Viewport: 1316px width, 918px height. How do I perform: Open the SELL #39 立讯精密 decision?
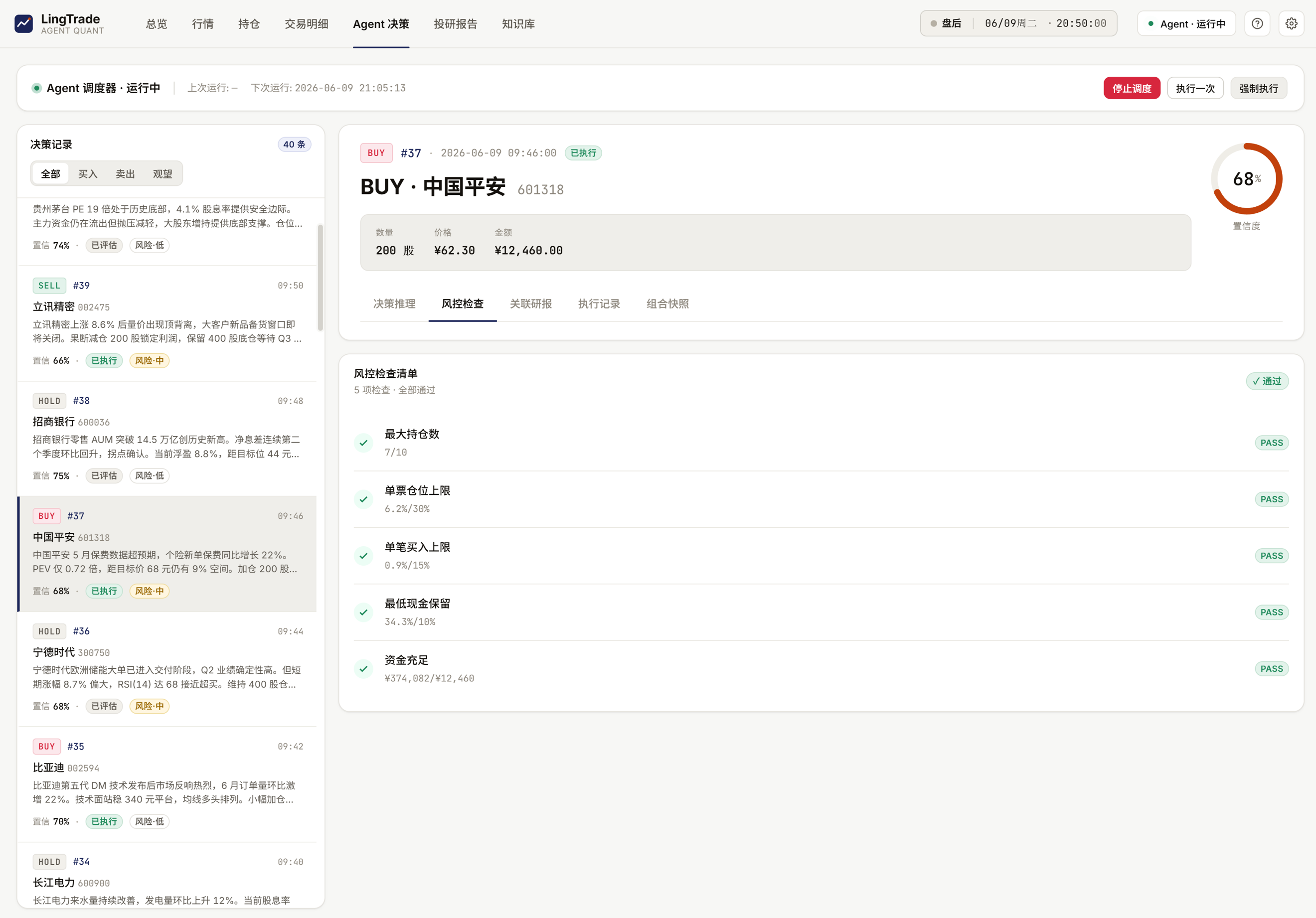coord(167,323)
